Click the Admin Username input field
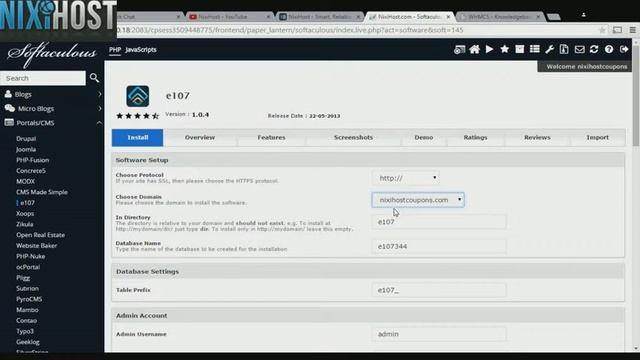Screen dimensions: 640x360 click(x=439, y=334)
